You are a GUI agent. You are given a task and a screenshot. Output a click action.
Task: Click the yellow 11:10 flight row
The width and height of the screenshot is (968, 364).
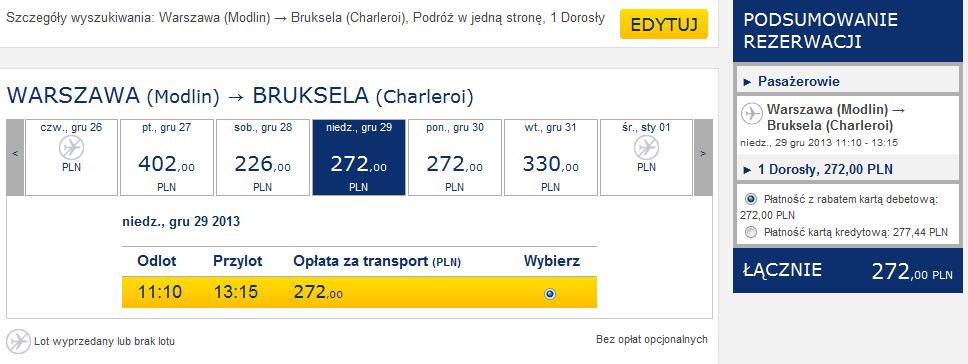359,292
